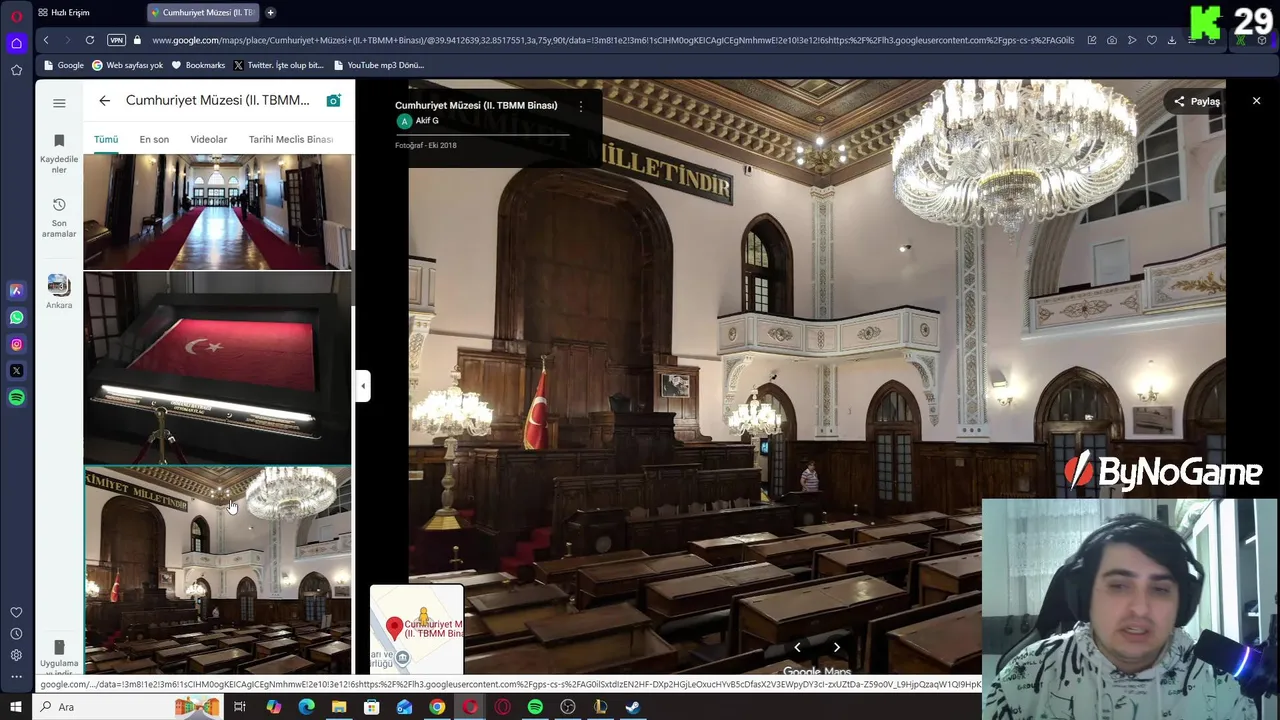
Task: Open a new browser tab
Action: [x=270, y=13]
